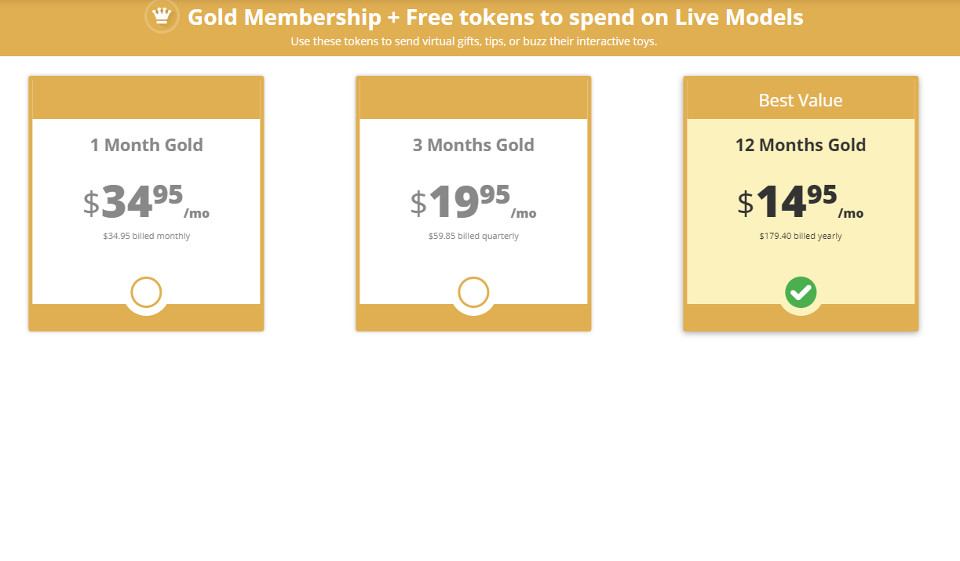Screen dimensions: 960x561
Task: Click the subtitle about virtual gifts and tips
Action: pyautogui.click(x=473, y=42)
